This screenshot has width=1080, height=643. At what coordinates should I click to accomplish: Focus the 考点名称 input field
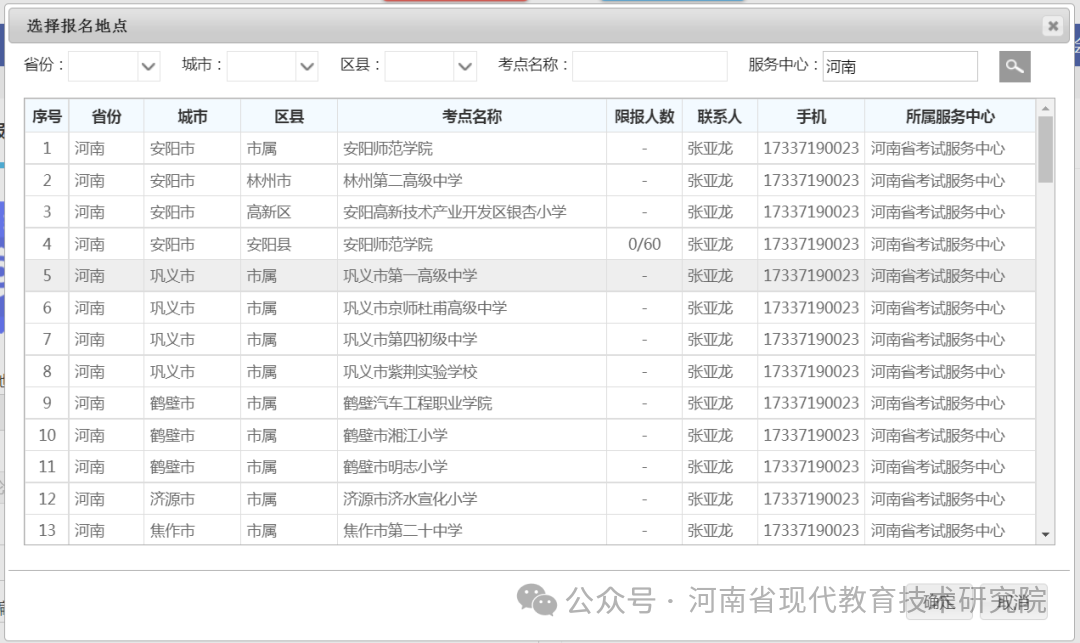point(650,66)
